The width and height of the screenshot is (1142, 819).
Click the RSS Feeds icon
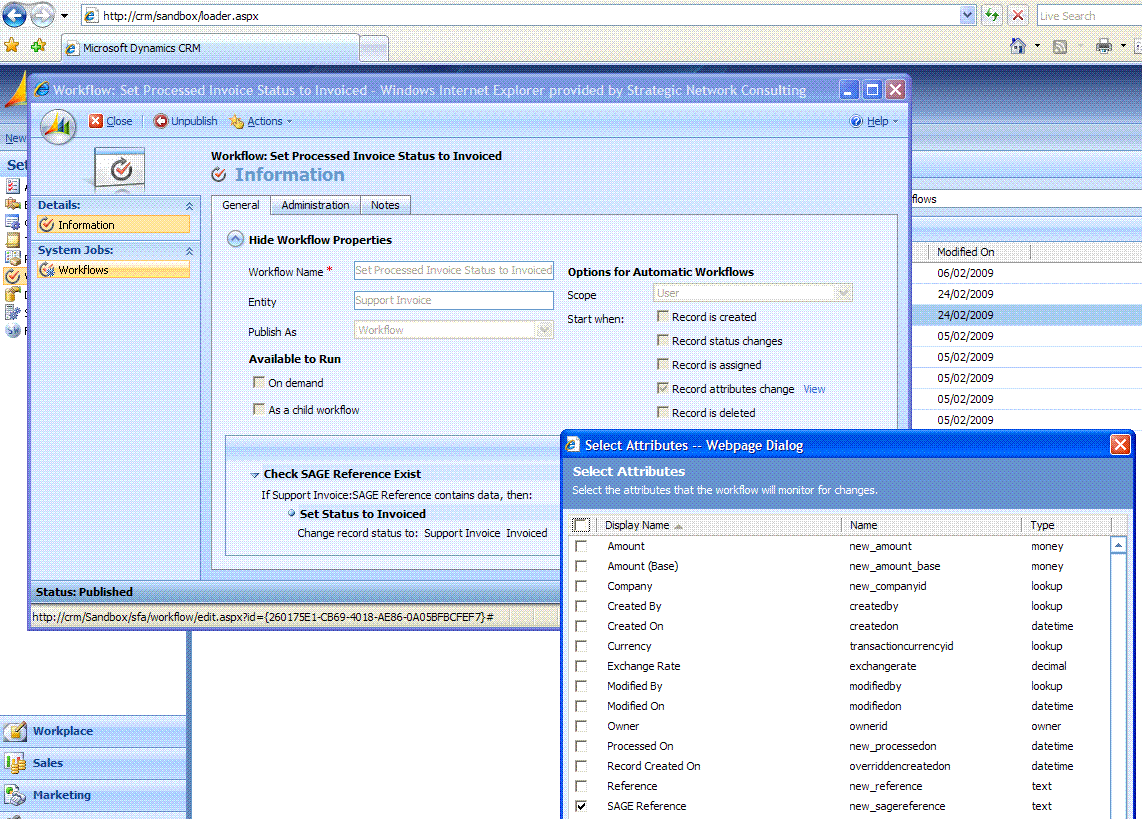[x=1060, y=47]
